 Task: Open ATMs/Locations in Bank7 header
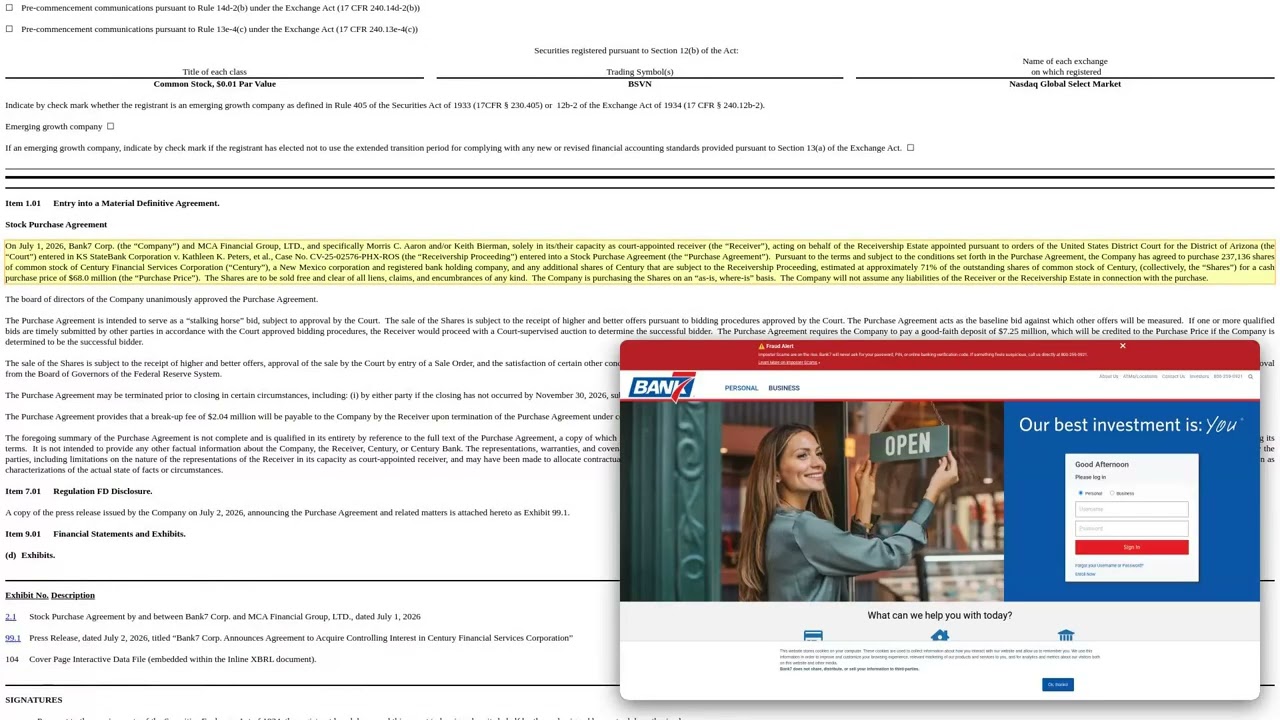pos(1140,377)
